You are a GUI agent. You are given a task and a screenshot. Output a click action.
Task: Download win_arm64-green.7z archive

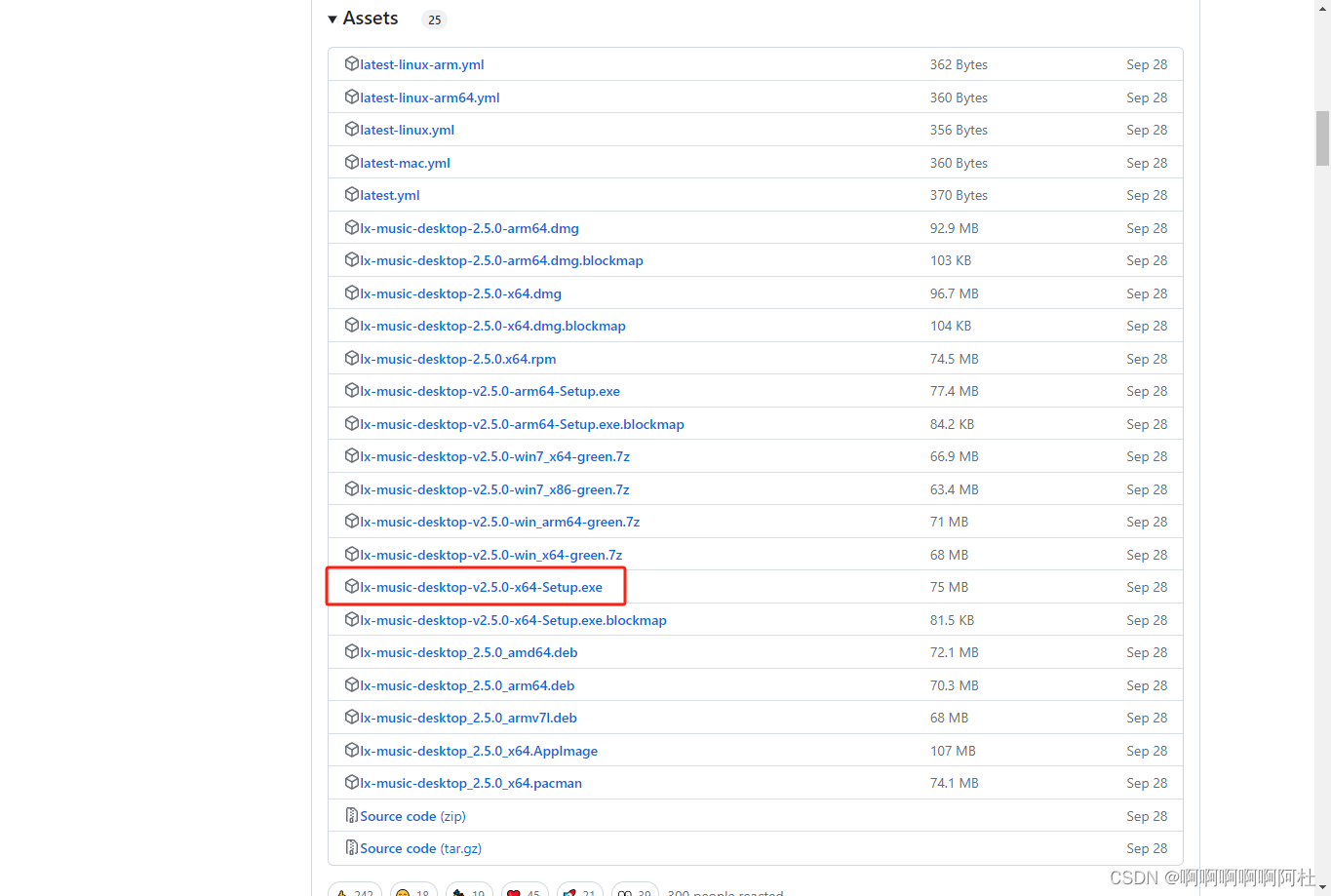(500, 522)
